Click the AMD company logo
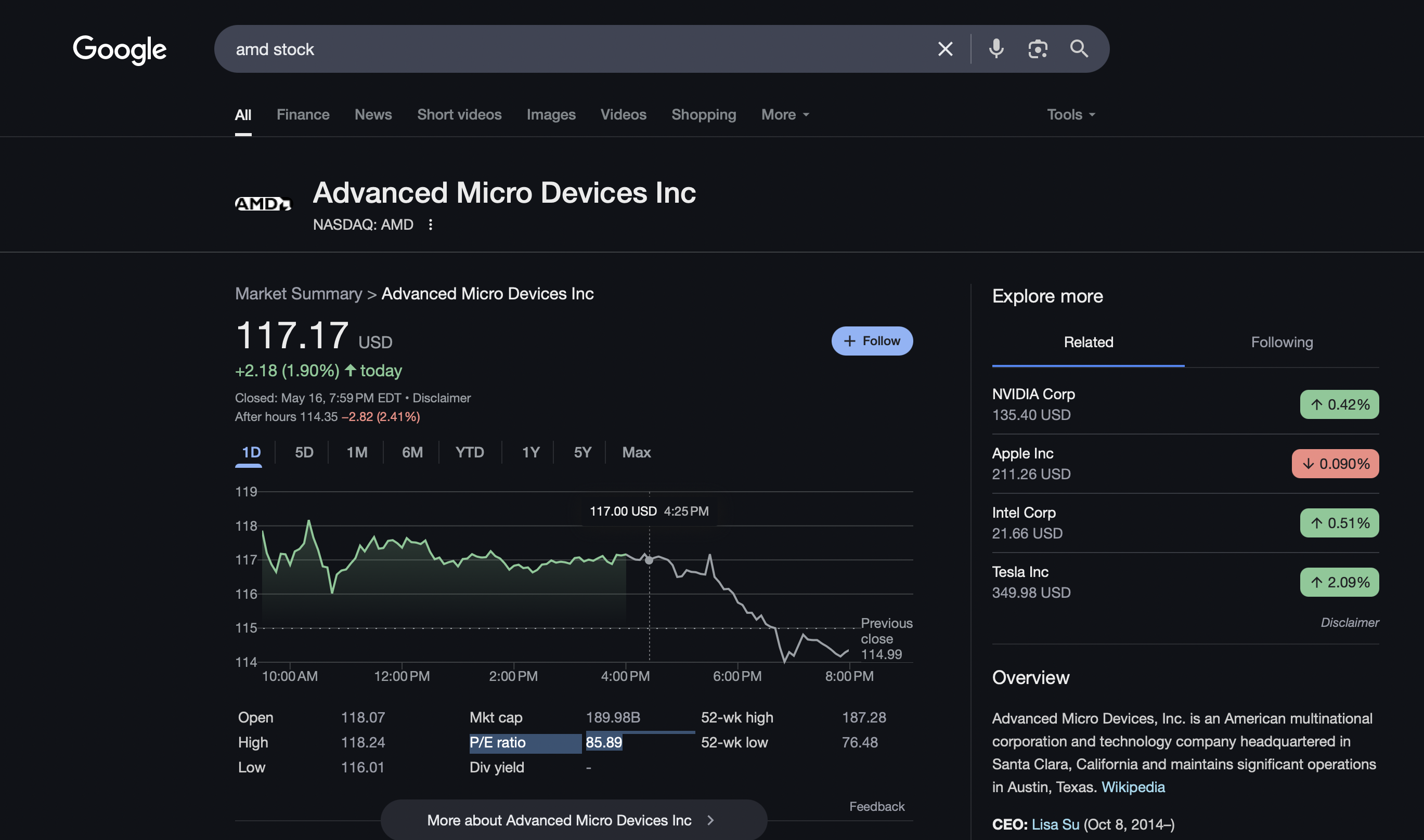Viewport: 1424px width, 840px height. click(x=263, y=204)
